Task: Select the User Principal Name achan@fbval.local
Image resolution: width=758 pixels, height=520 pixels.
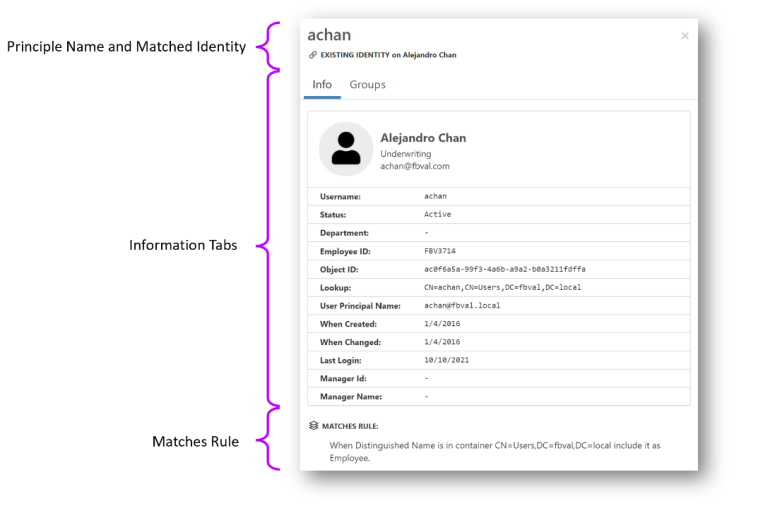Action: click(462, 306)
